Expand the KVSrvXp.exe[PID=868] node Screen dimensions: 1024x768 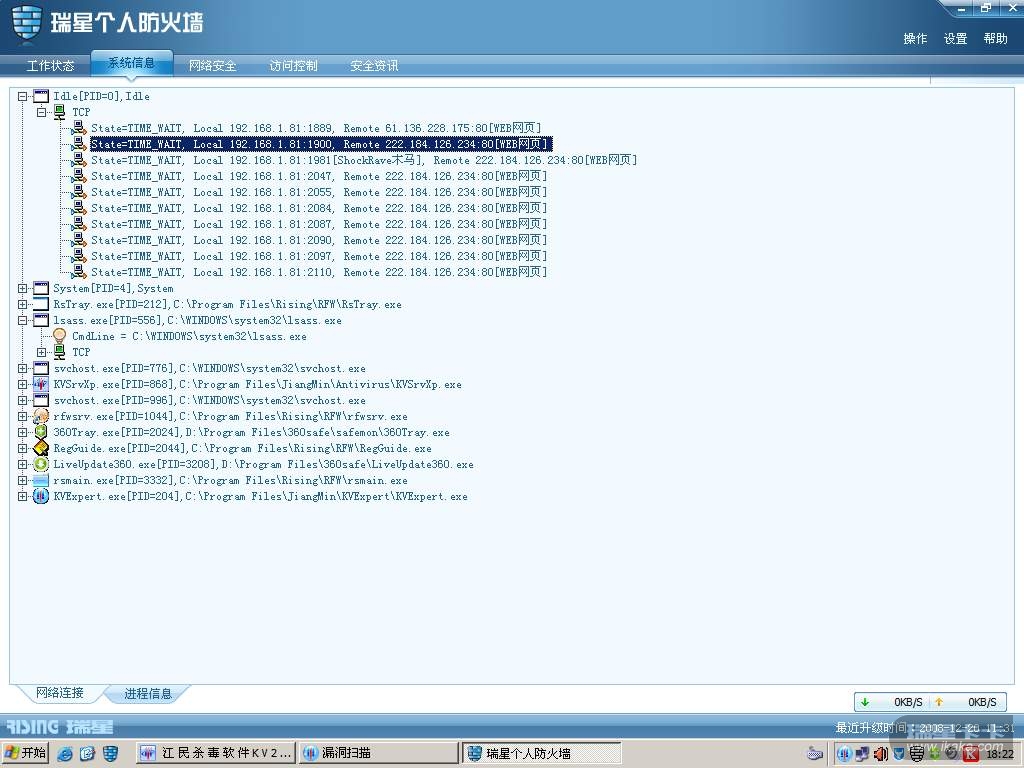tap(22, 384)
